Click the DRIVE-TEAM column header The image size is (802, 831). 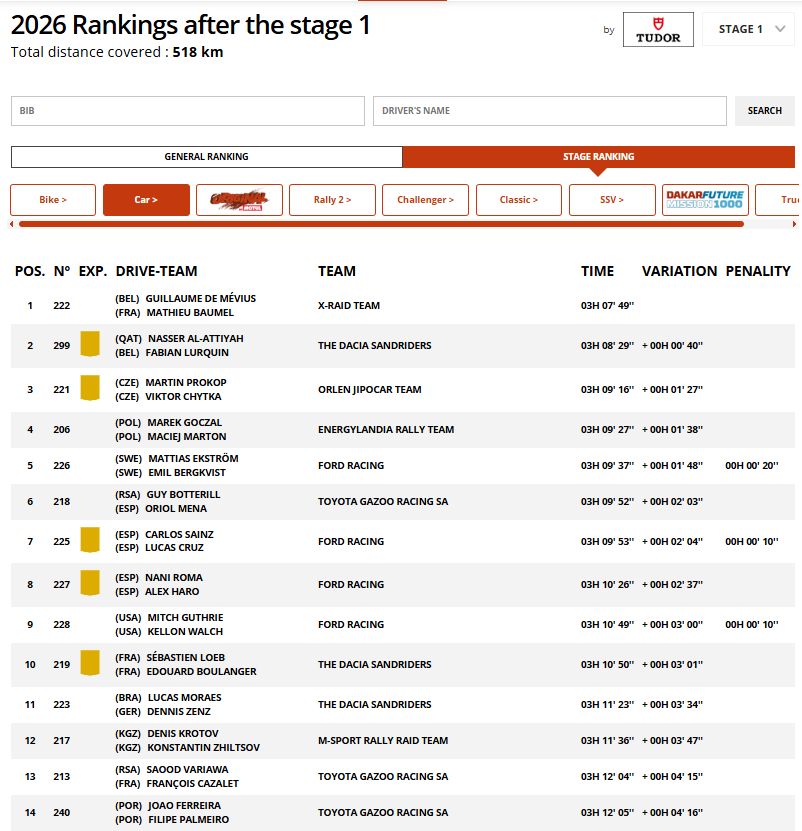tap(156, 271)
